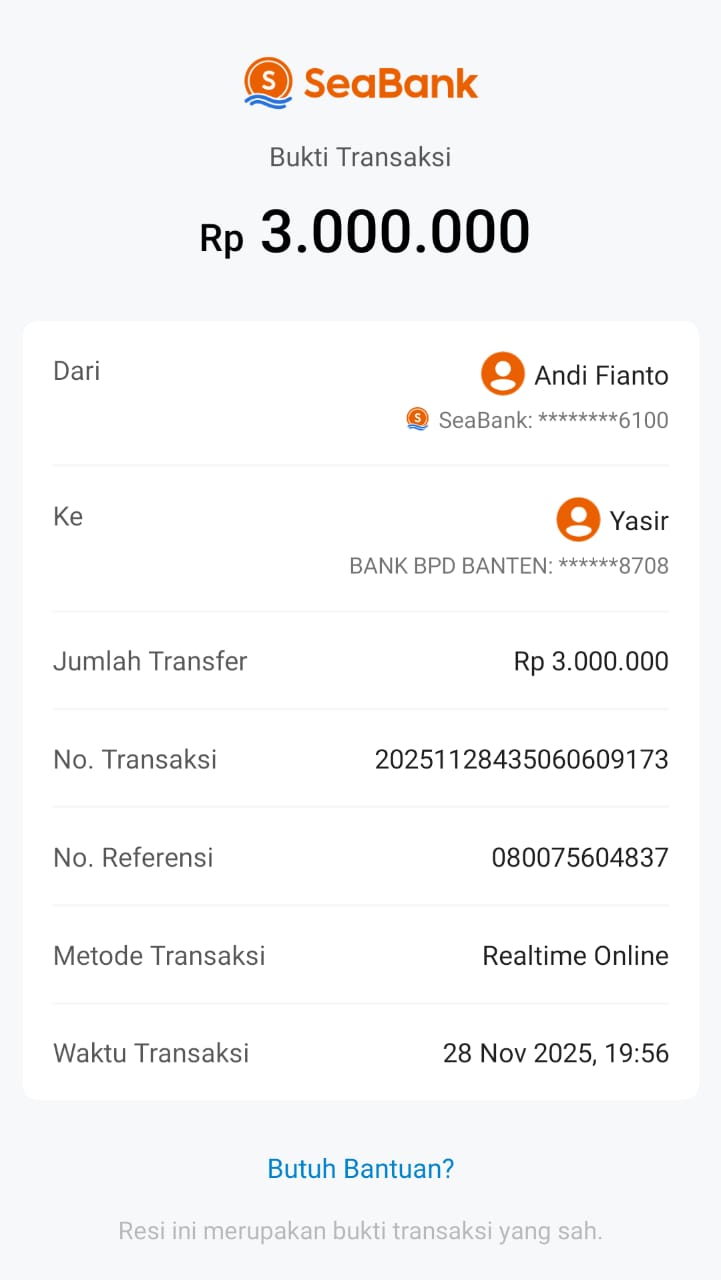
Task: Select the "Bukti Transaksi" heading
Action: point(360,157)
